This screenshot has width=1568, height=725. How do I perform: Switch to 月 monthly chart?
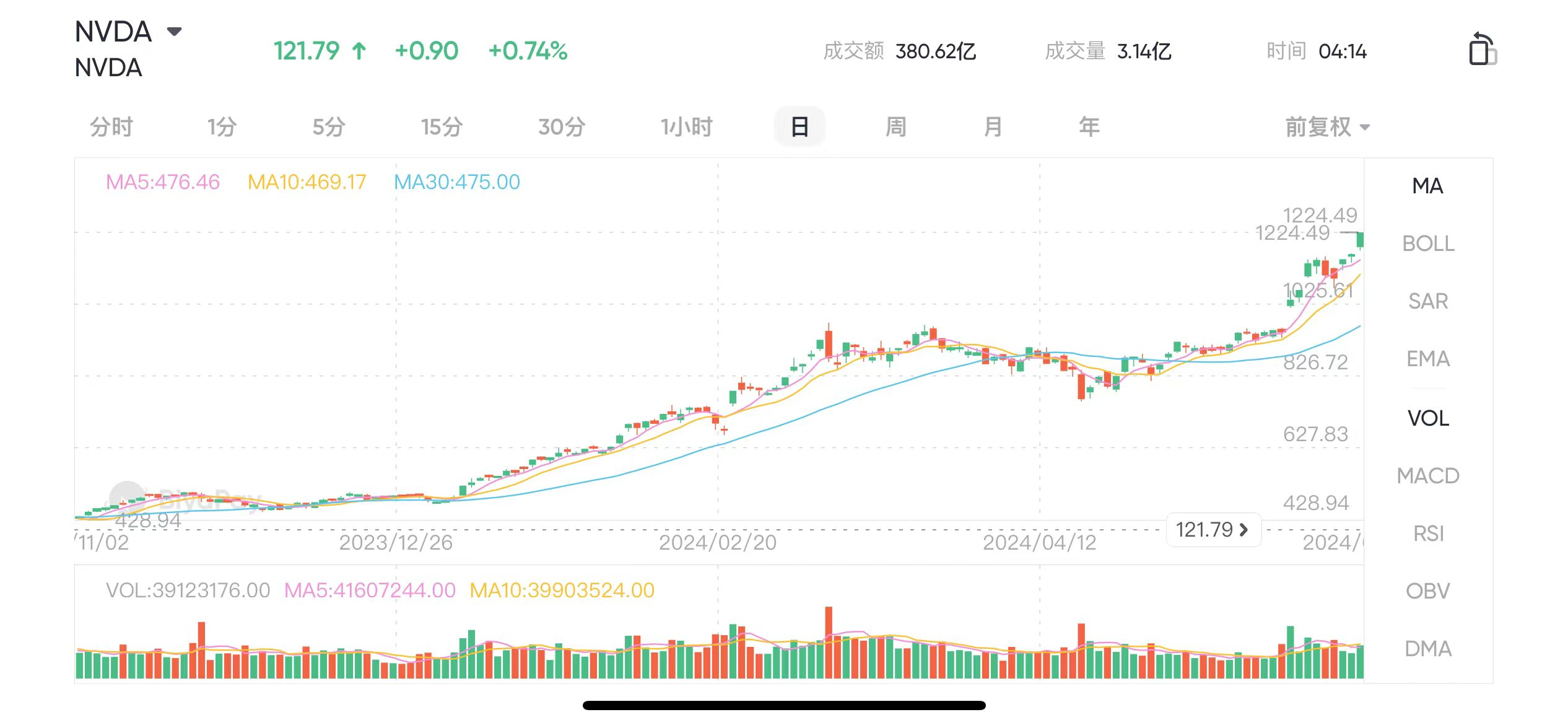[993, 127]
